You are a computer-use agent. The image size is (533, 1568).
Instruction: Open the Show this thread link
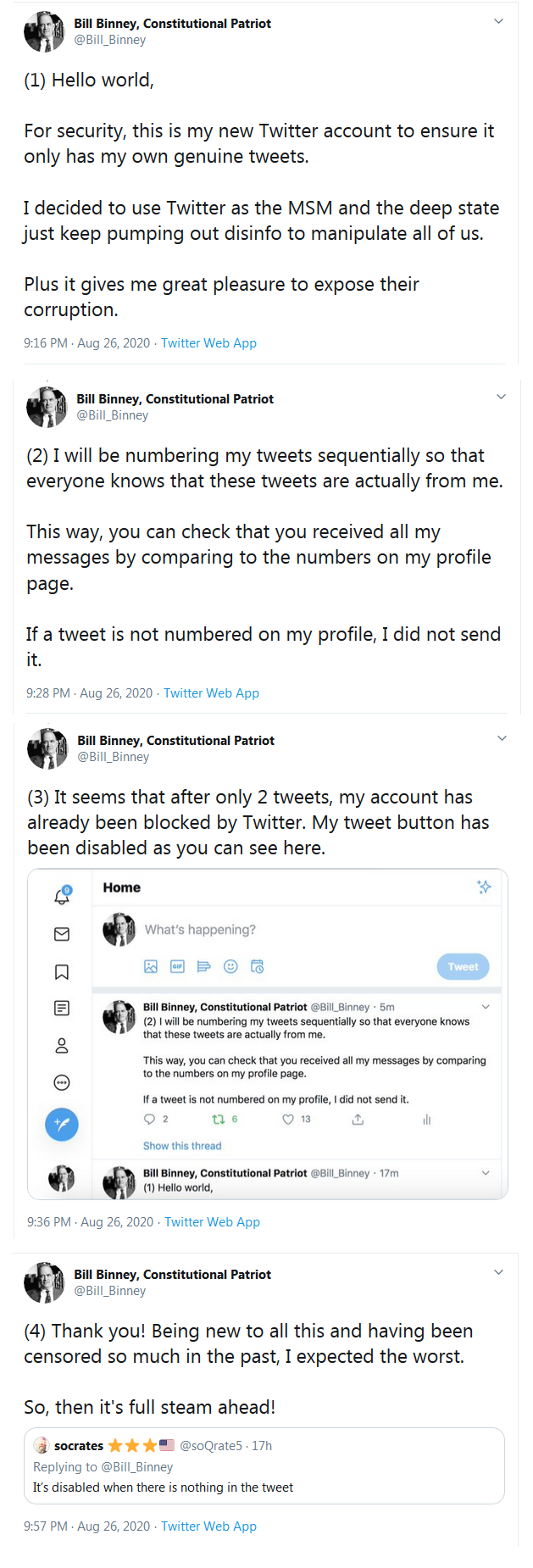(182, 1146)
